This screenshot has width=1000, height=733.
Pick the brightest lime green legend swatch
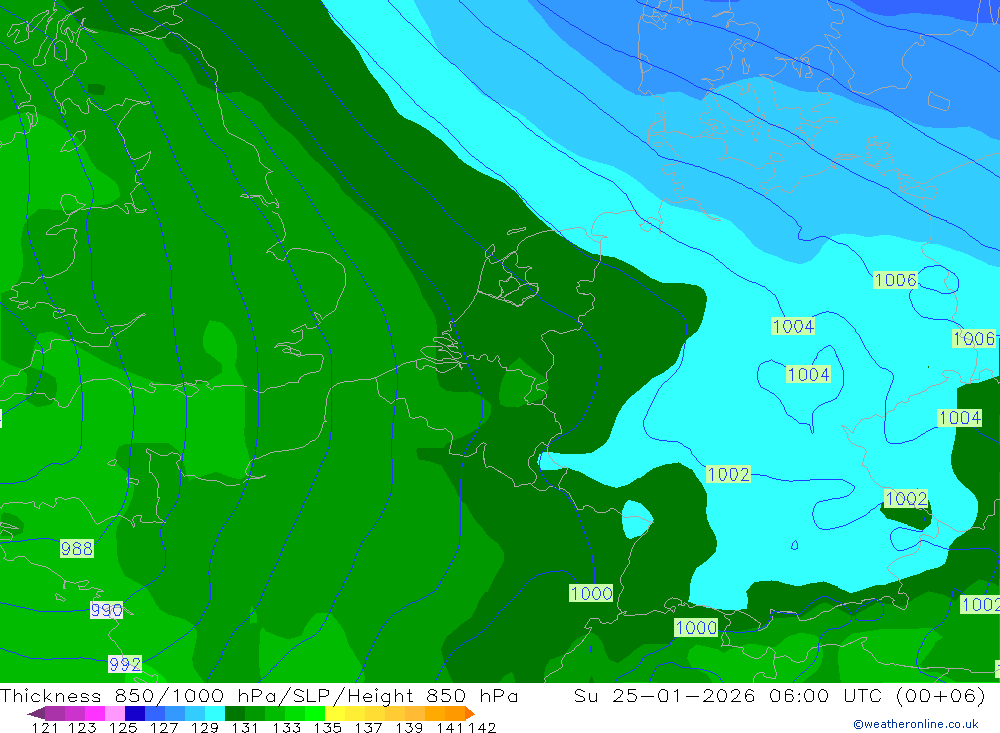point(315,713)
